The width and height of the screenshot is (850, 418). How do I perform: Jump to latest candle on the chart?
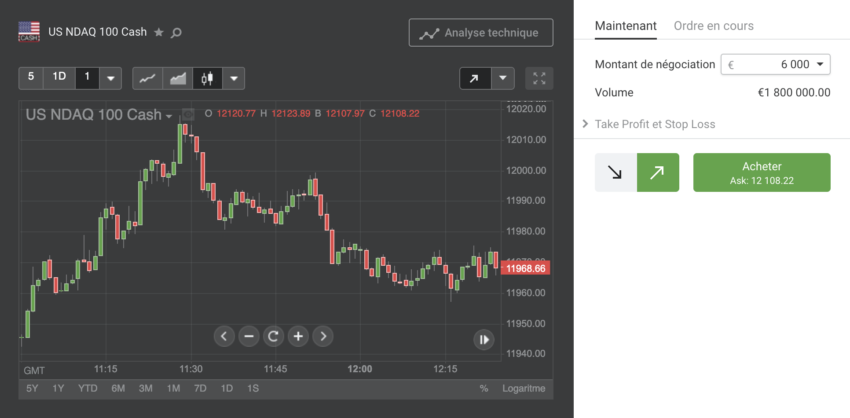click(x=483, y=340)
